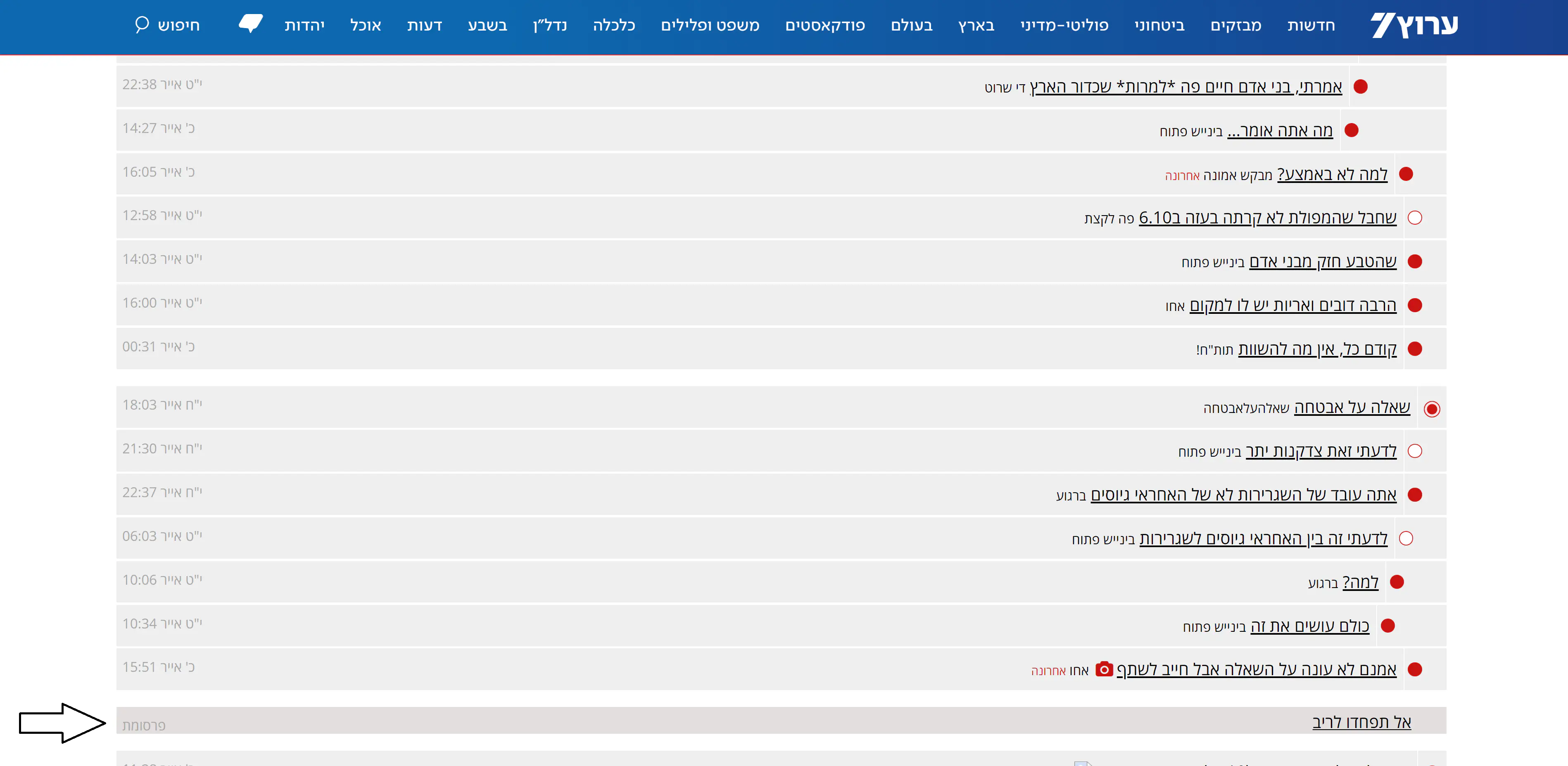Click the camera icon in the אמנם לא עונה row
The image size is (1568, 766).
point(1104,669)
